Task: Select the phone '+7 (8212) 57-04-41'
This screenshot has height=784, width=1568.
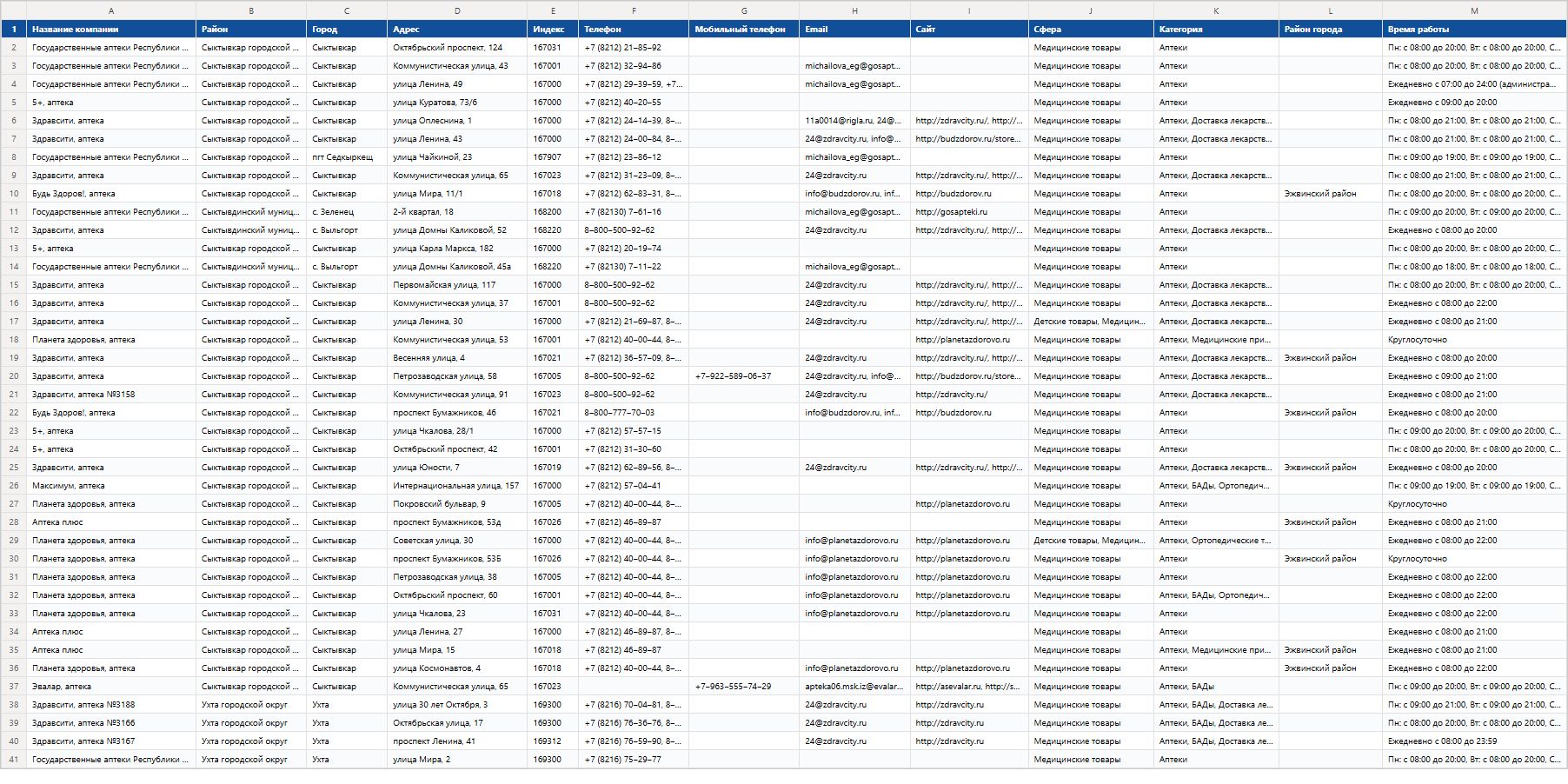Action: (x=634, y=486)
